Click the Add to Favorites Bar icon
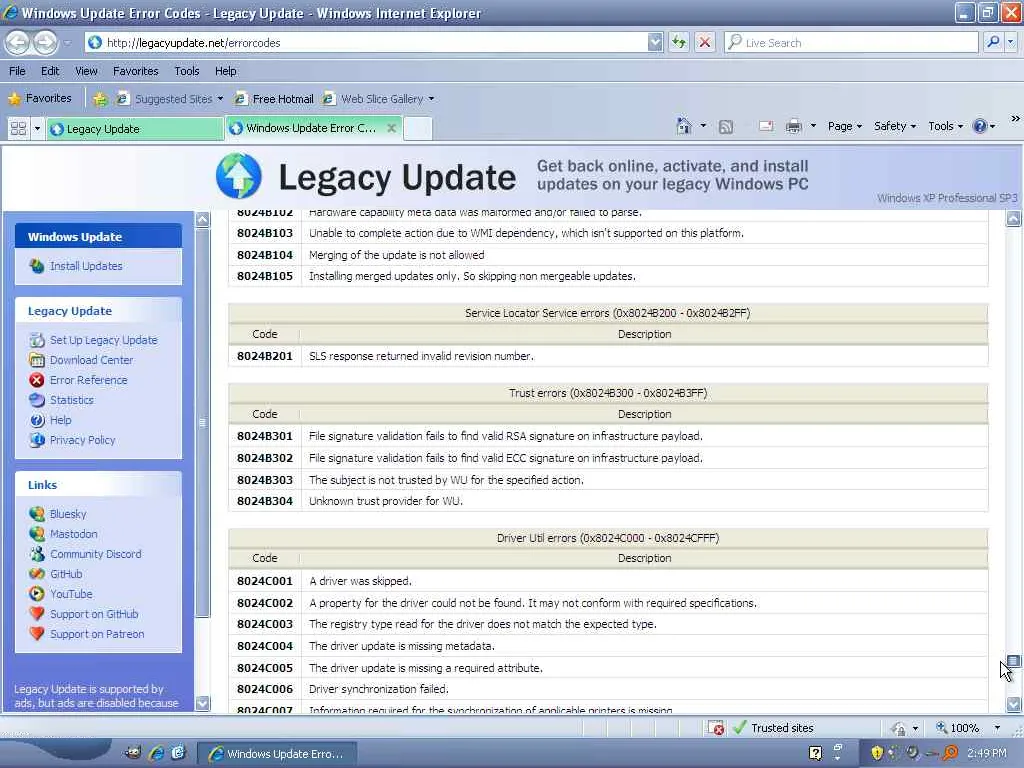 point(100,99)
